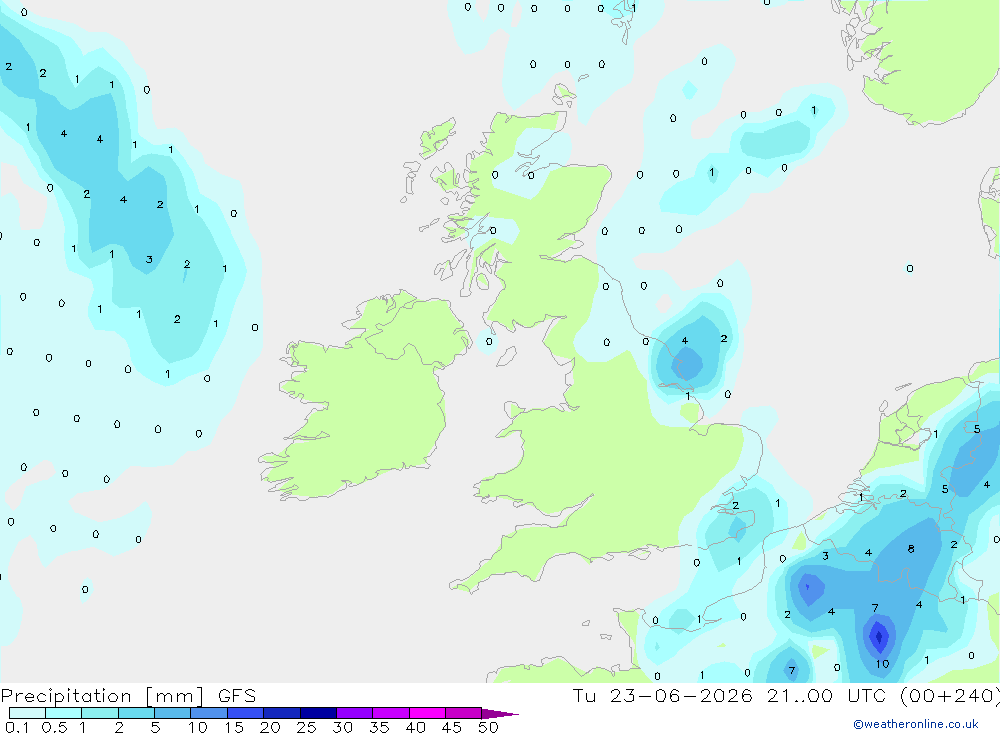Click the 2–5 mm legend color swatch
This screenshot has height=733, width=1000.
136,713
